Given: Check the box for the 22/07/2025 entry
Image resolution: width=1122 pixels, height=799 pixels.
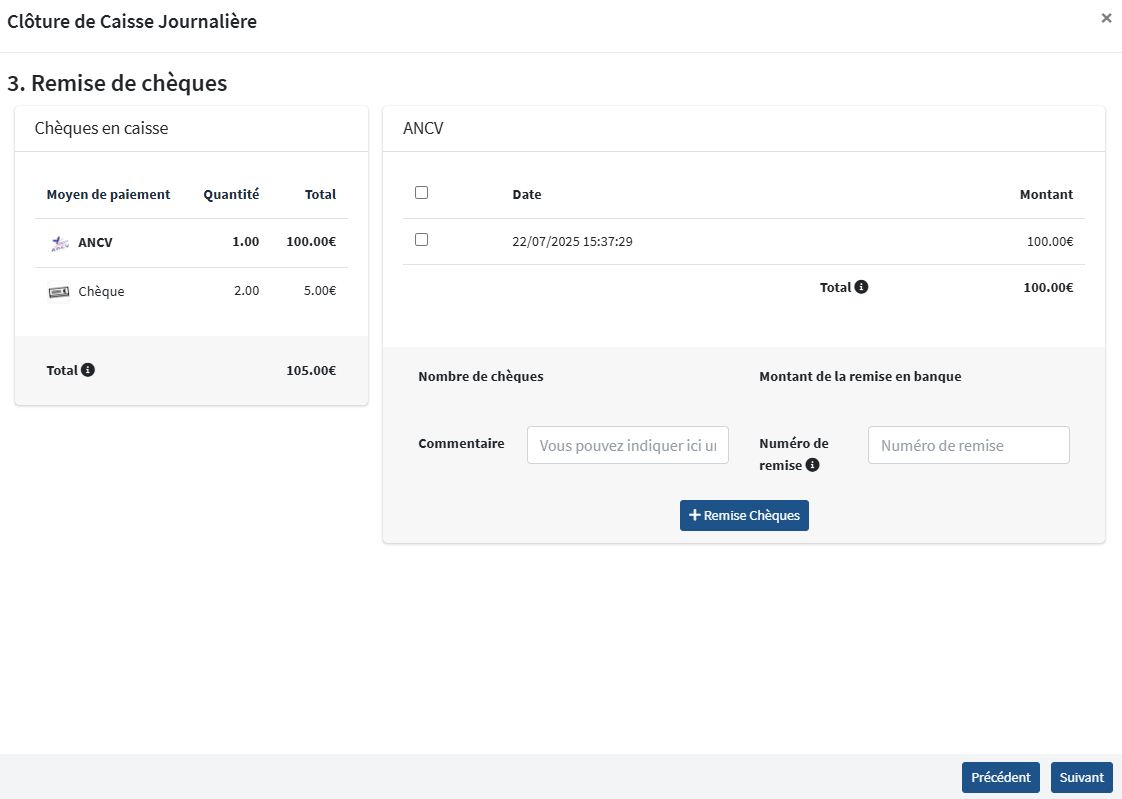Looking at the screenshot, I should pyautogui.click(x=421, y=240).
